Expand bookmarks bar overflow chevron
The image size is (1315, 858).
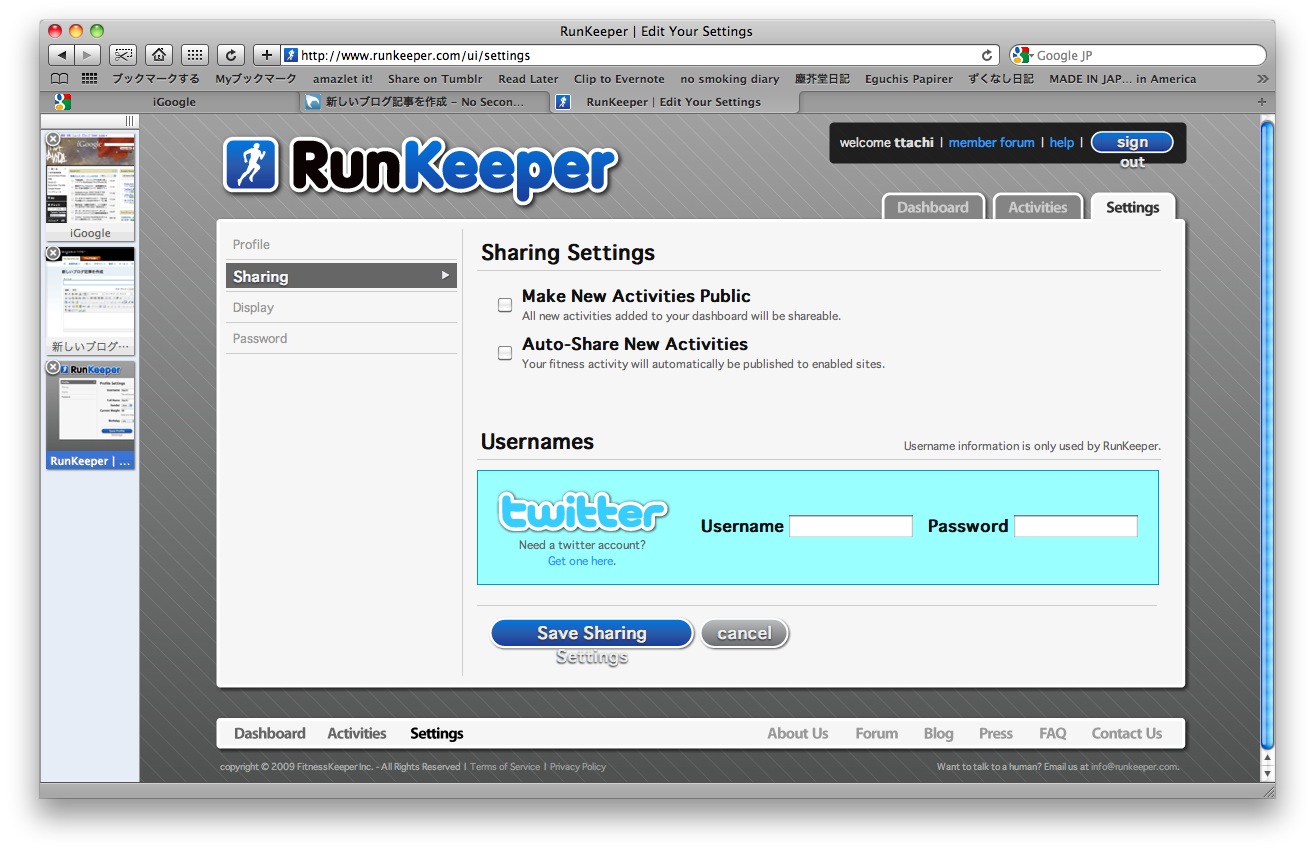[1262, 79]
